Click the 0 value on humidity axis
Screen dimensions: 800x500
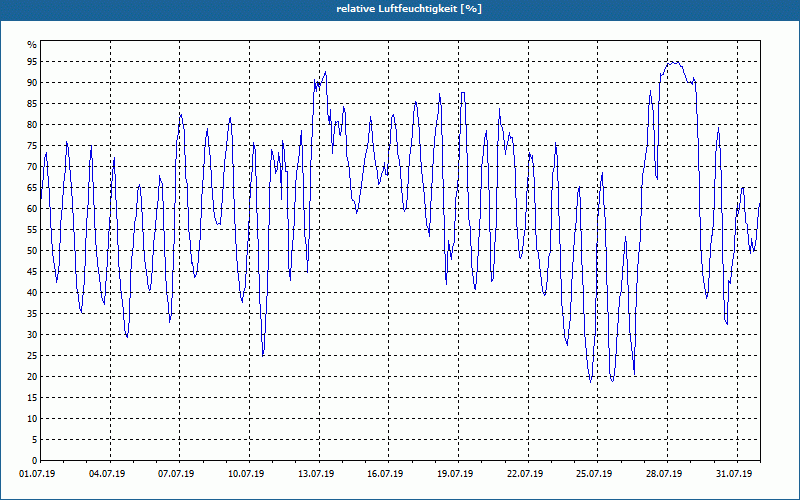click(x=35, y=461)
